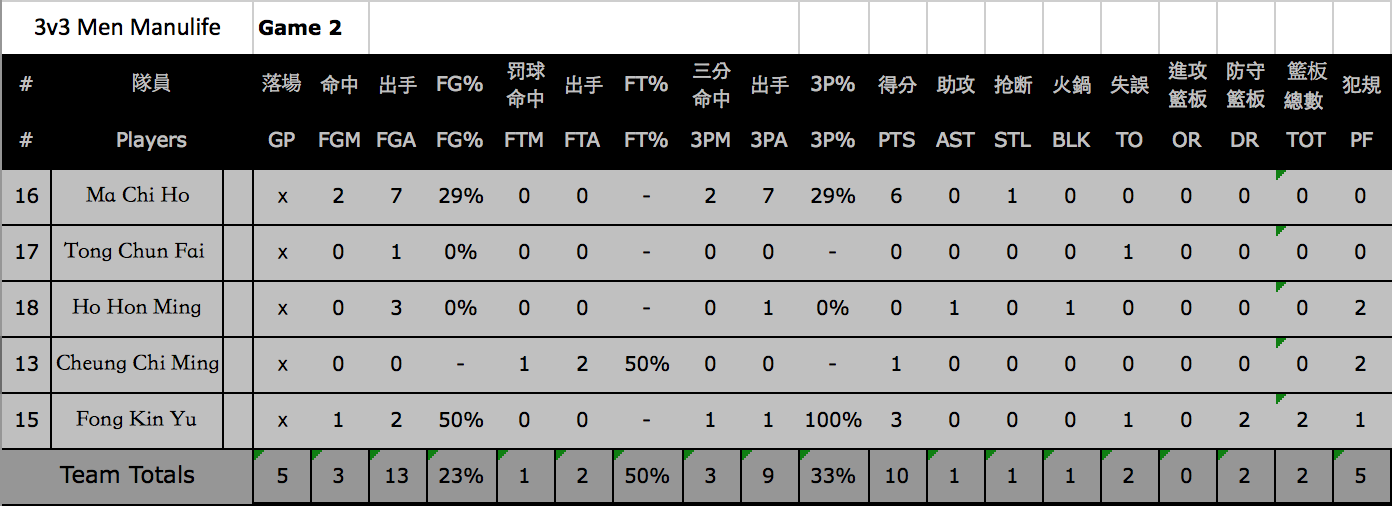The width and height of the screenshot is (1392, 506).
Task: Select the Team Totals FGA value 13
Action: [397, 476]
